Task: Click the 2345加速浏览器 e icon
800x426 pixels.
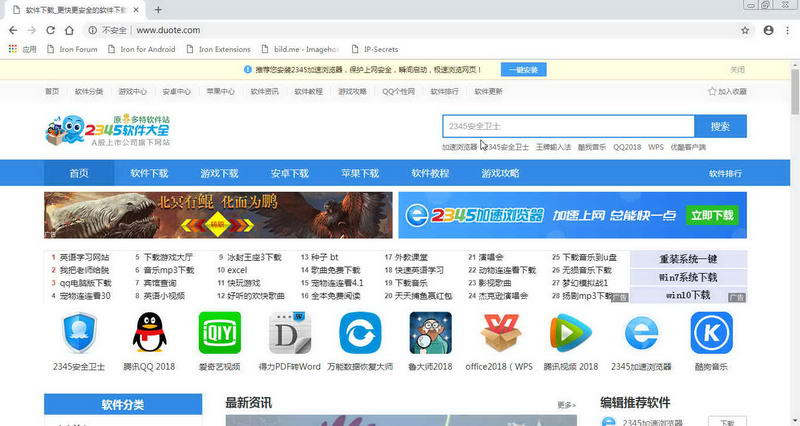Action: [641, 333]
